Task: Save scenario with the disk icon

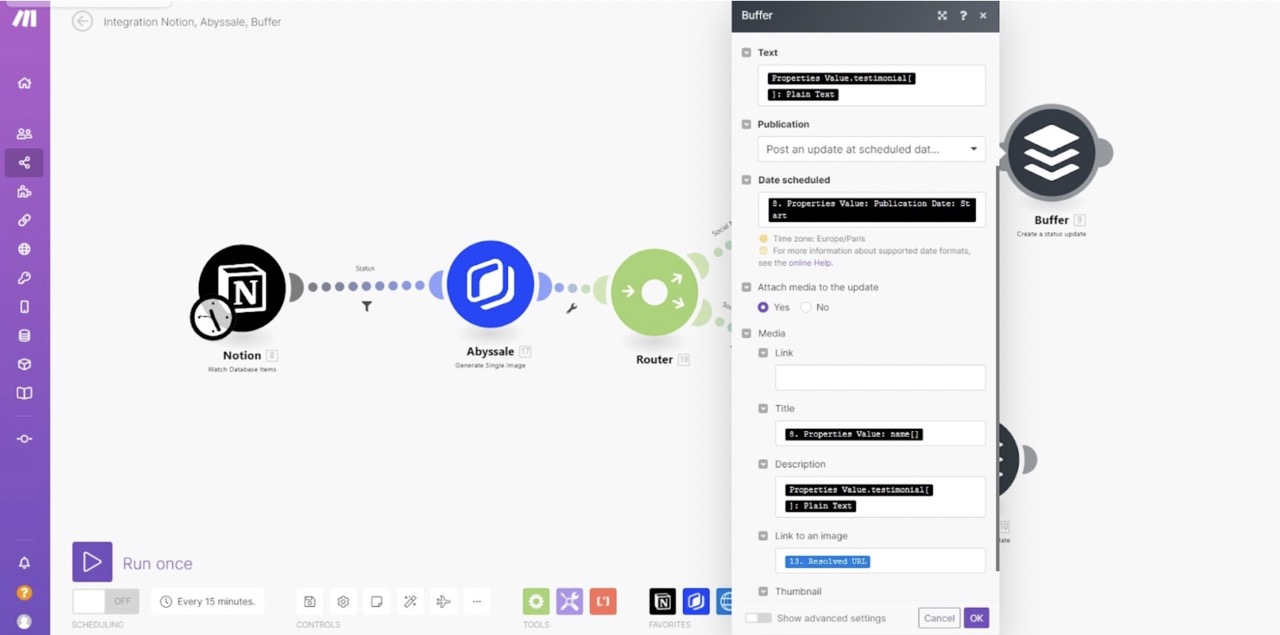Action: (310, 601)
